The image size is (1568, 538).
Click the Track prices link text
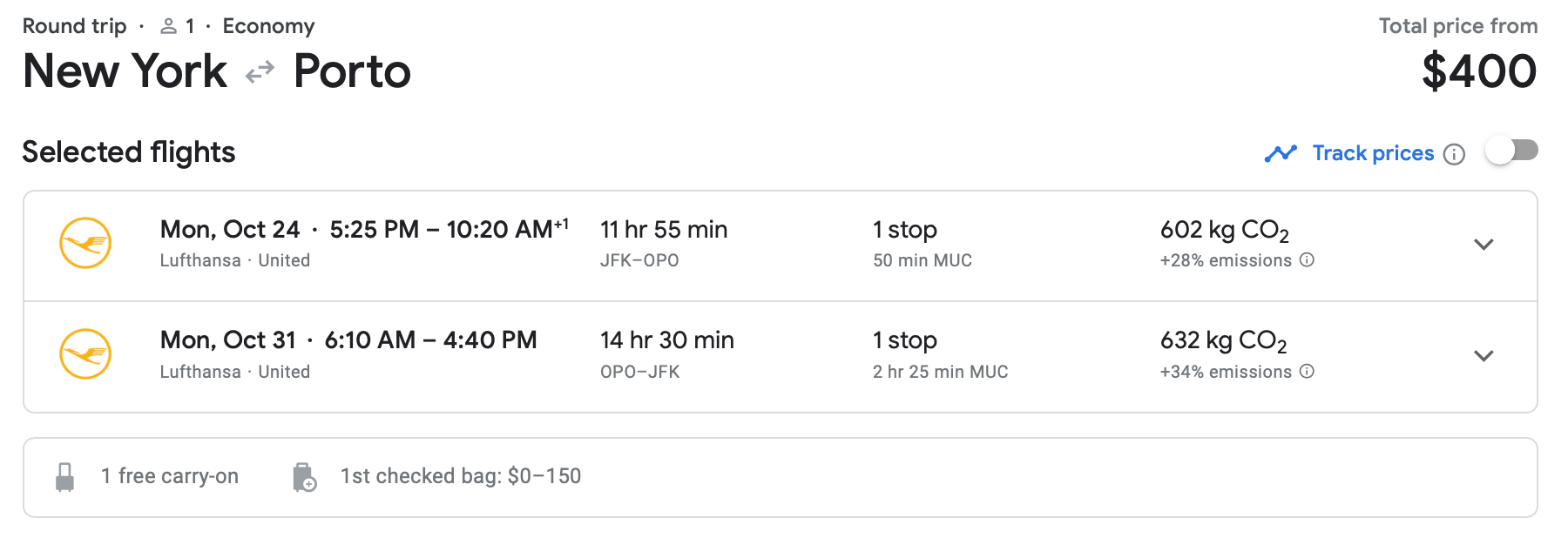pos(1373,153)
